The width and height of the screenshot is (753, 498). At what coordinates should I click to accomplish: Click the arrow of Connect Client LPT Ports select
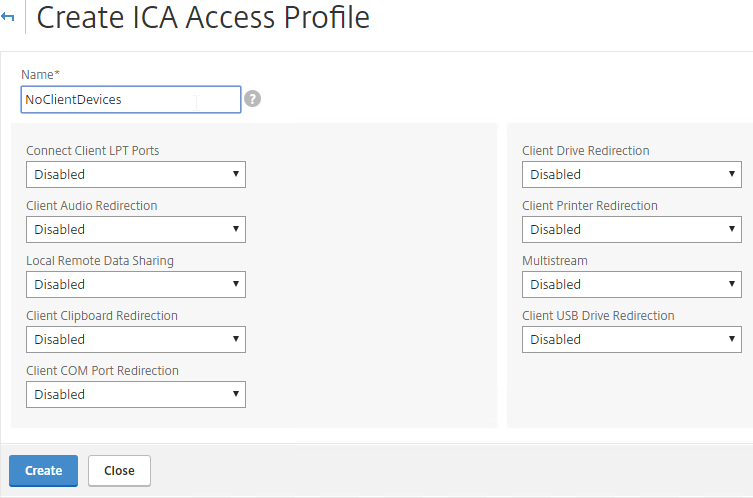click(236, 174)
